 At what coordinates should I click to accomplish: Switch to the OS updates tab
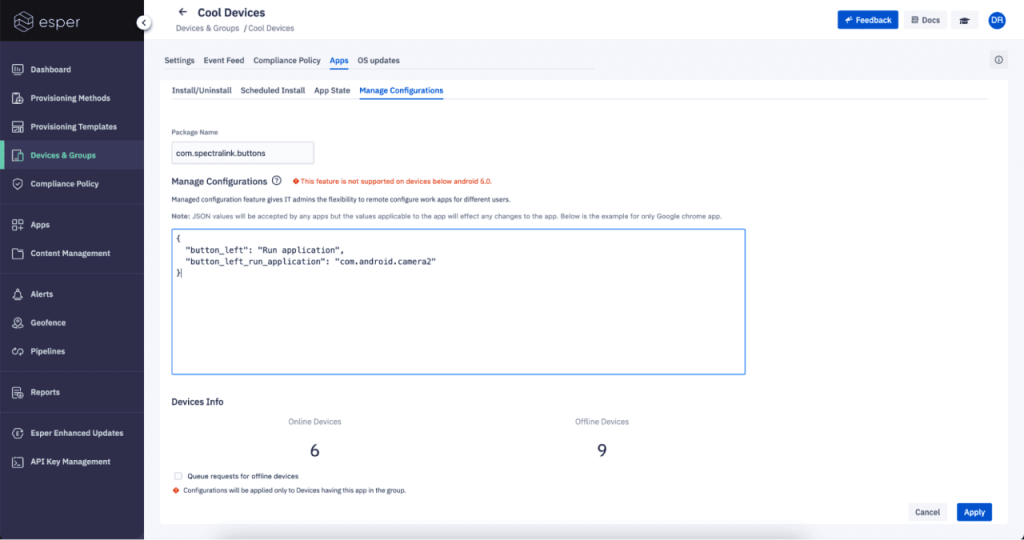click(378, 61)
